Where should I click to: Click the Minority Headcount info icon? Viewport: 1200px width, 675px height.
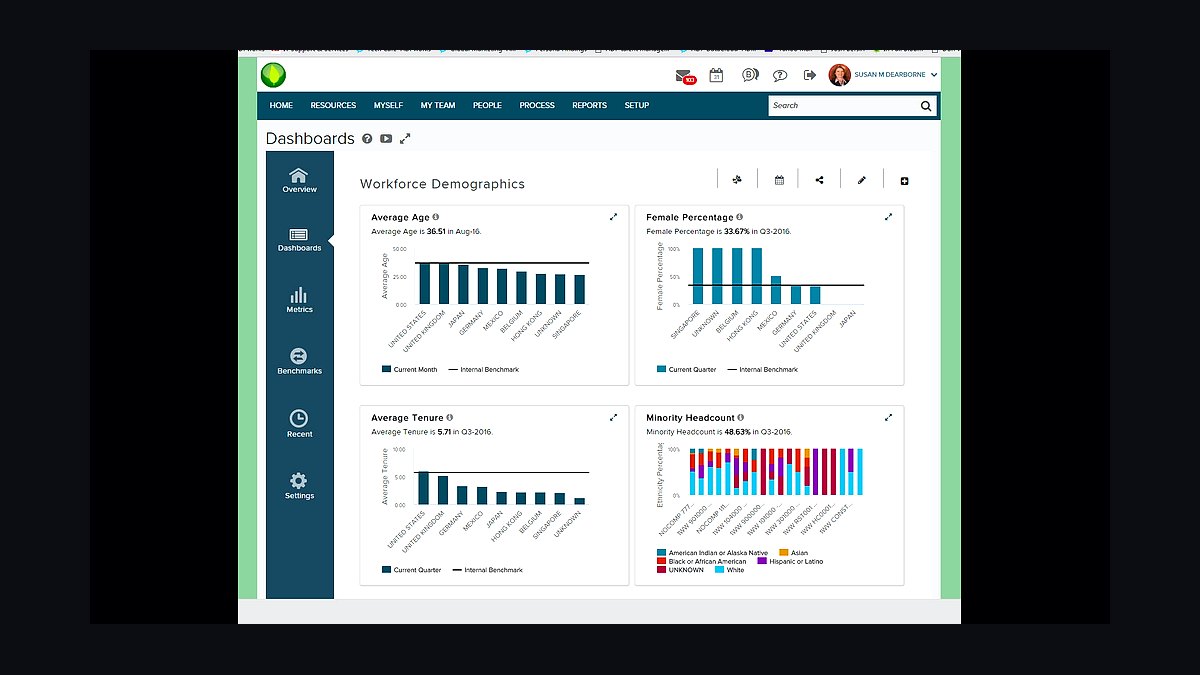coord(741,417)
